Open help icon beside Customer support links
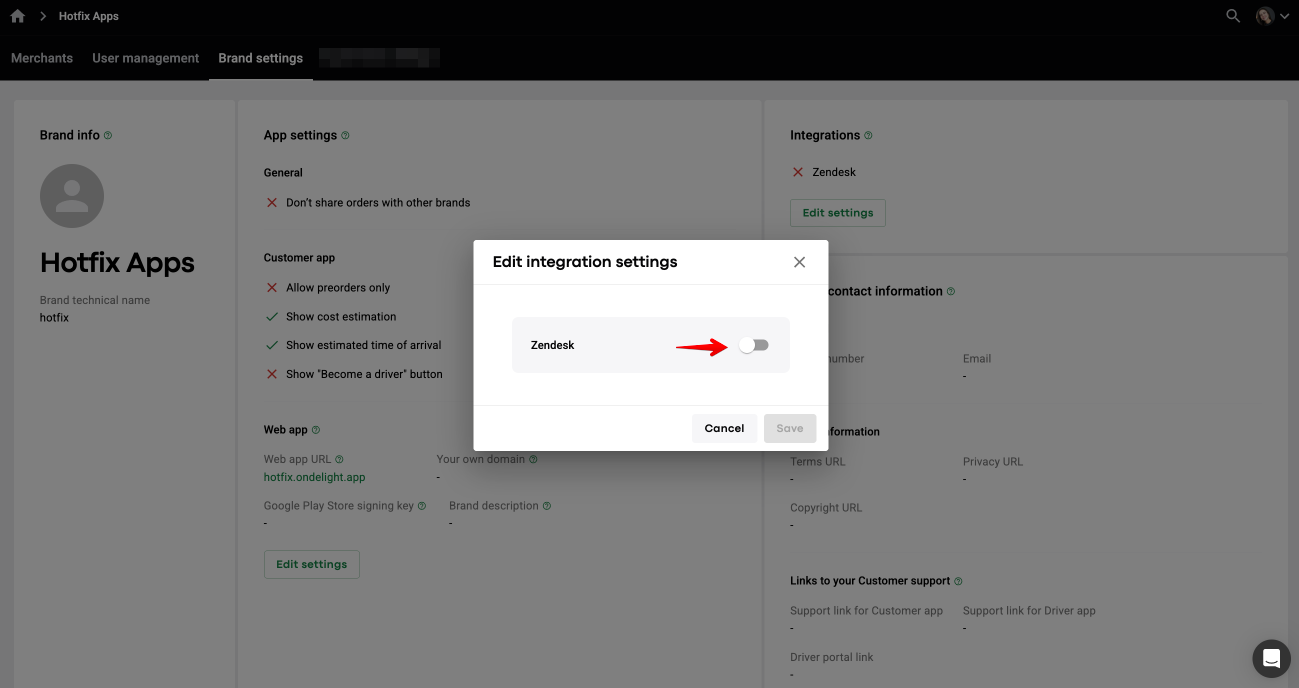Image resolution: width=1299 pixels, height=688 pixels. pos(959,581)
